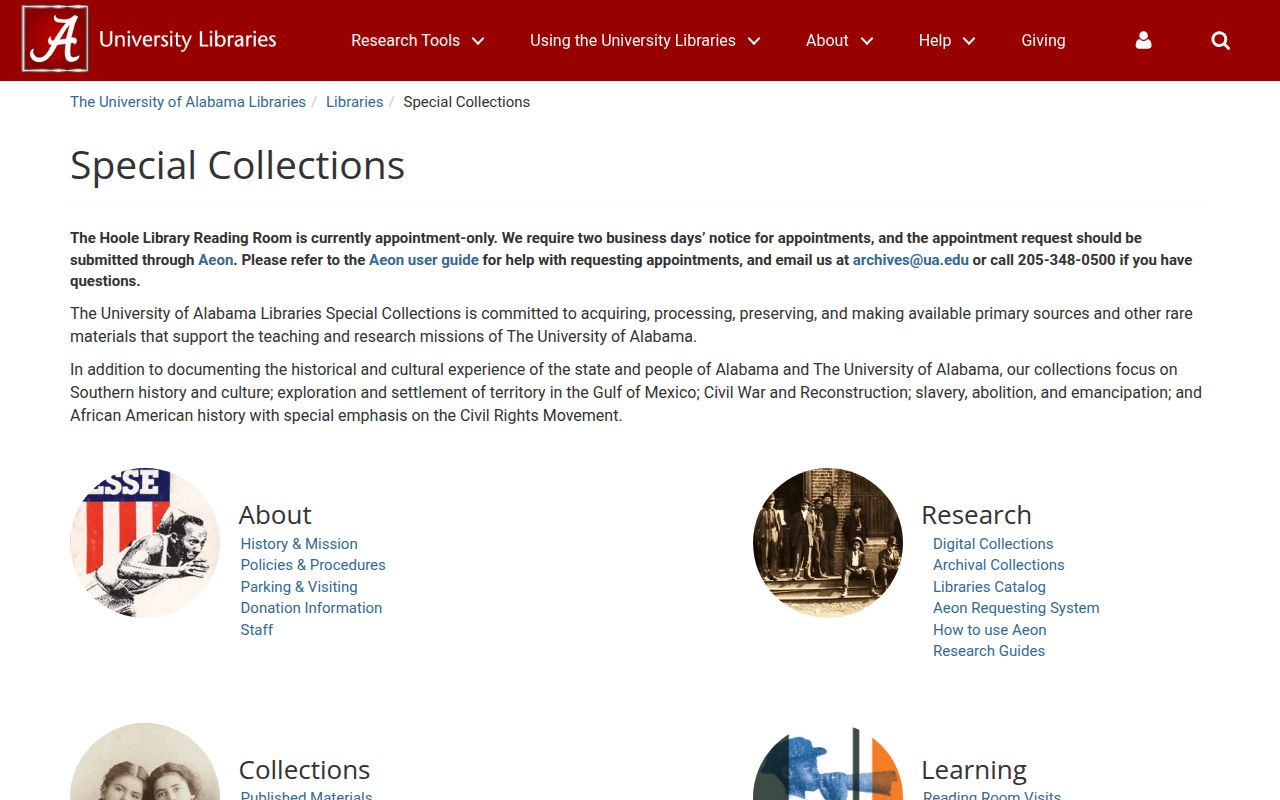
Task: Go to the Giving page
Action: [1043, 40]
